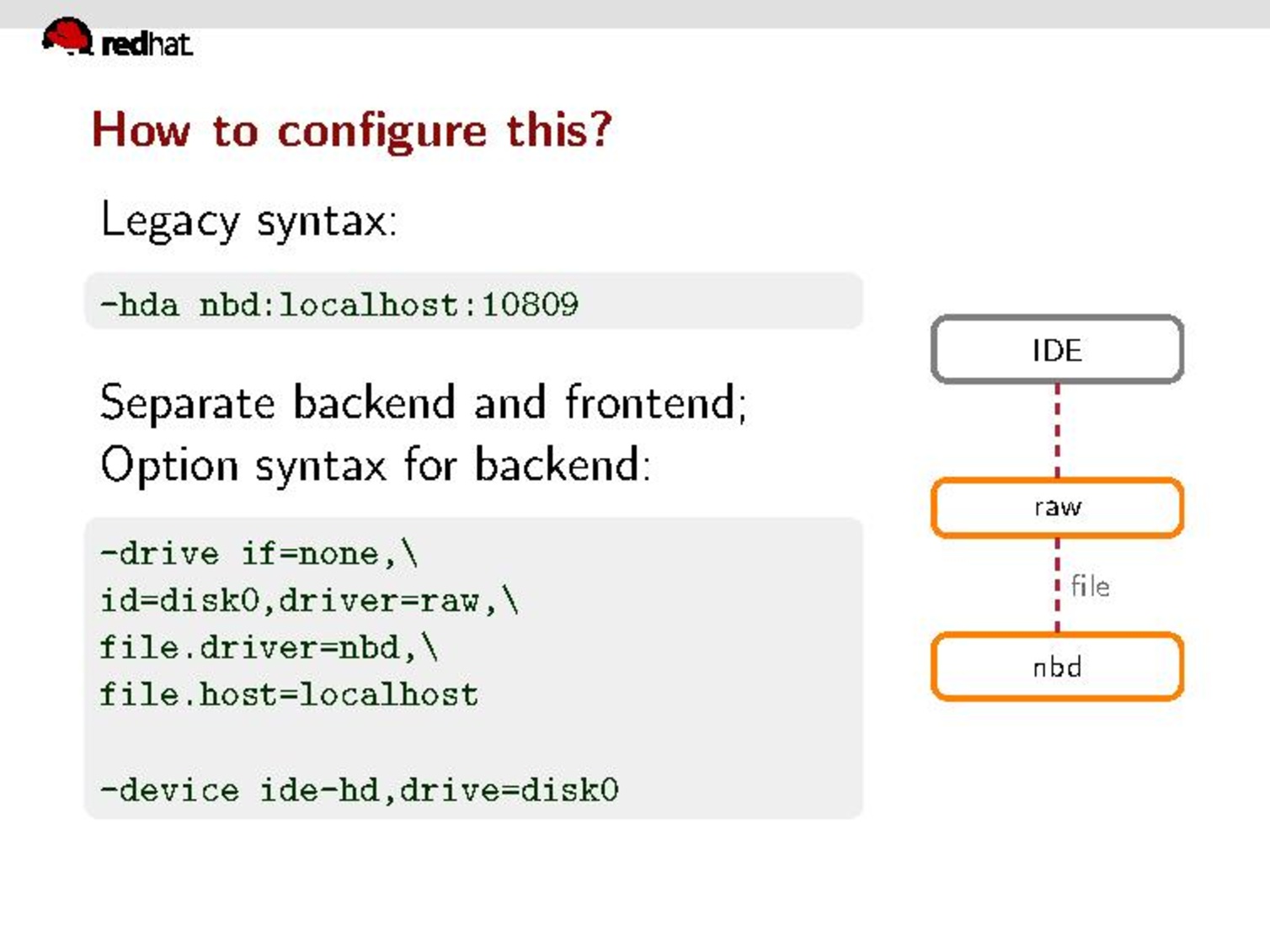Click the gray bar at top of slide

coord(635,13)
